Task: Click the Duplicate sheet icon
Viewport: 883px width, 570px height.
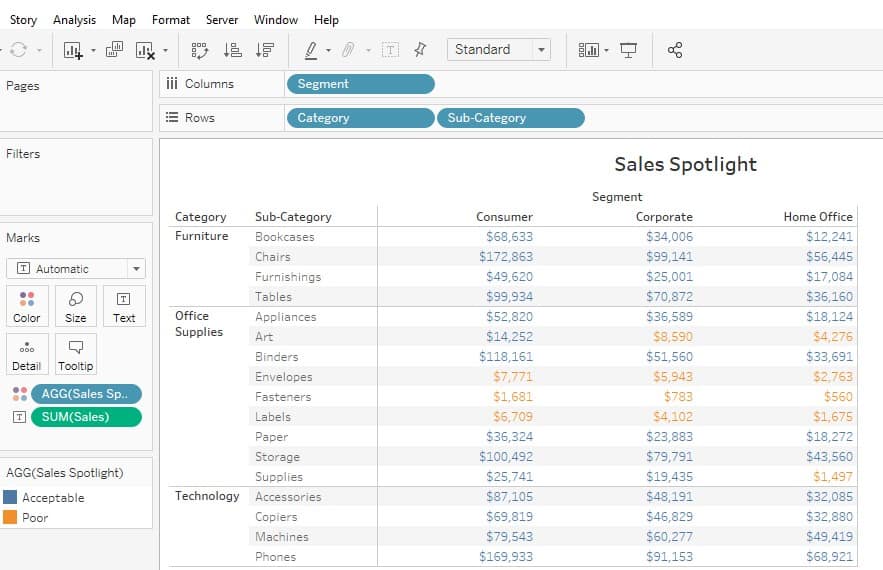Action: tap(114, 49)
